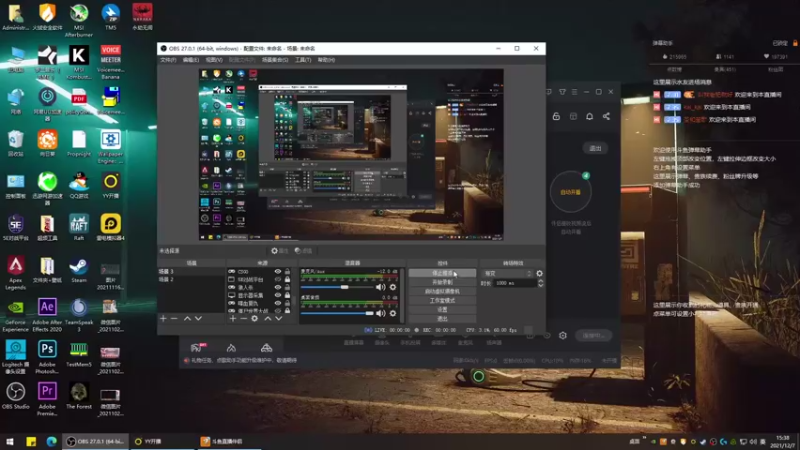The height and width of the screenshot is (450, 800).
Task: Open MSI Afterburner desktop shortcut
Action: pyautogui.click(x=79, y=19)
